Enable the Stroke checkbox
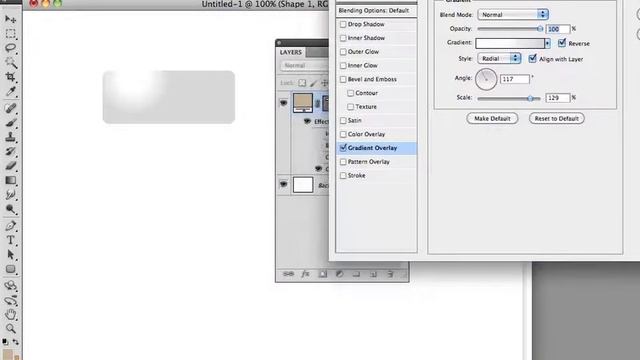640x360 pixels. pos(343,176)
